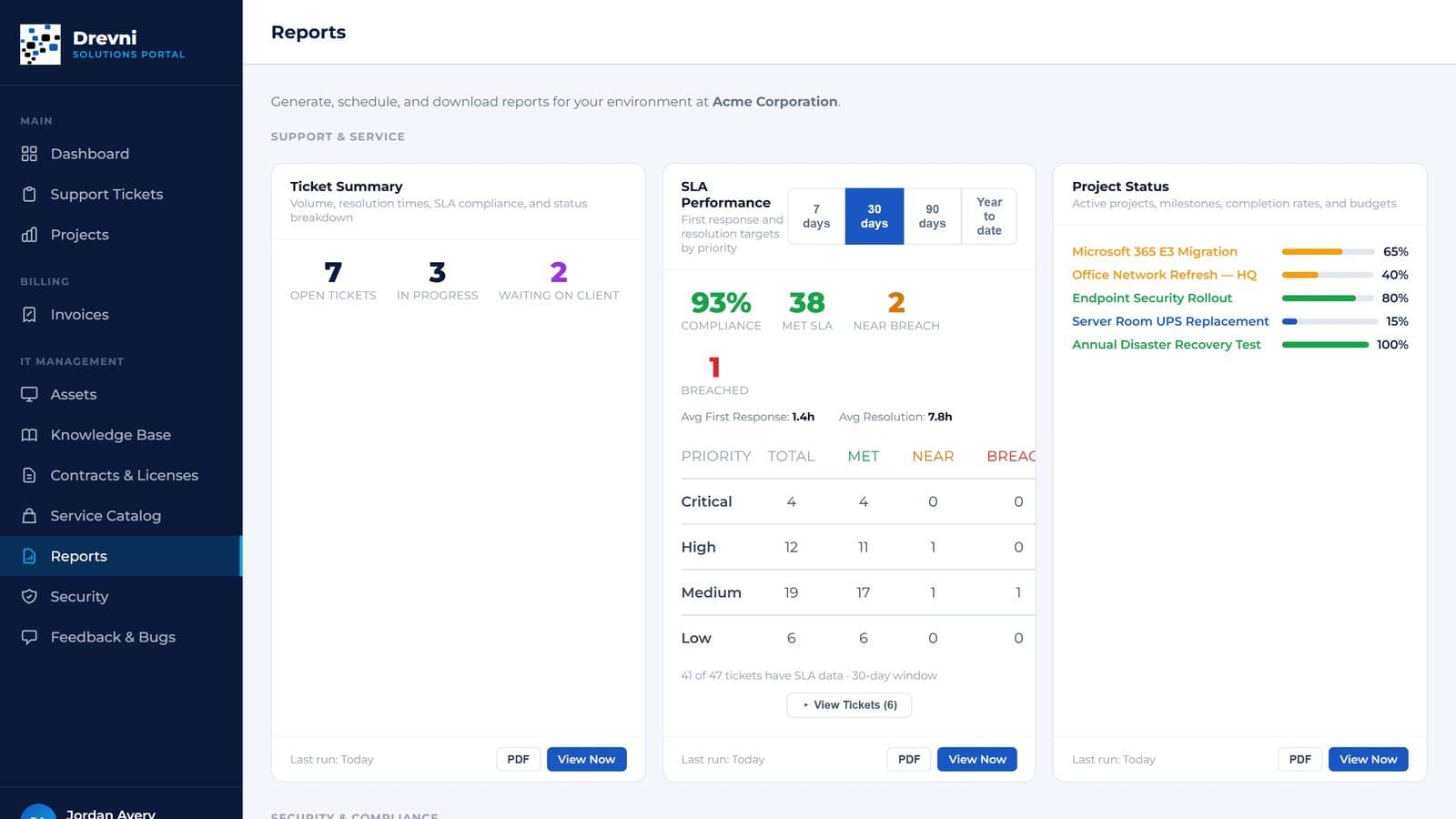Click the 3 In Progress stat
Screen dimensions: 1456x819
tap(438, 280)
